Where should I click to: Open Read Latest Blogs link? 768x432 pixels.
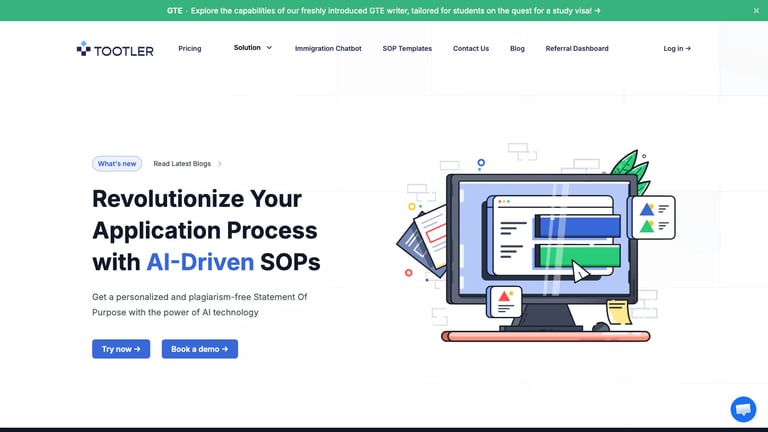pos(182,164)
